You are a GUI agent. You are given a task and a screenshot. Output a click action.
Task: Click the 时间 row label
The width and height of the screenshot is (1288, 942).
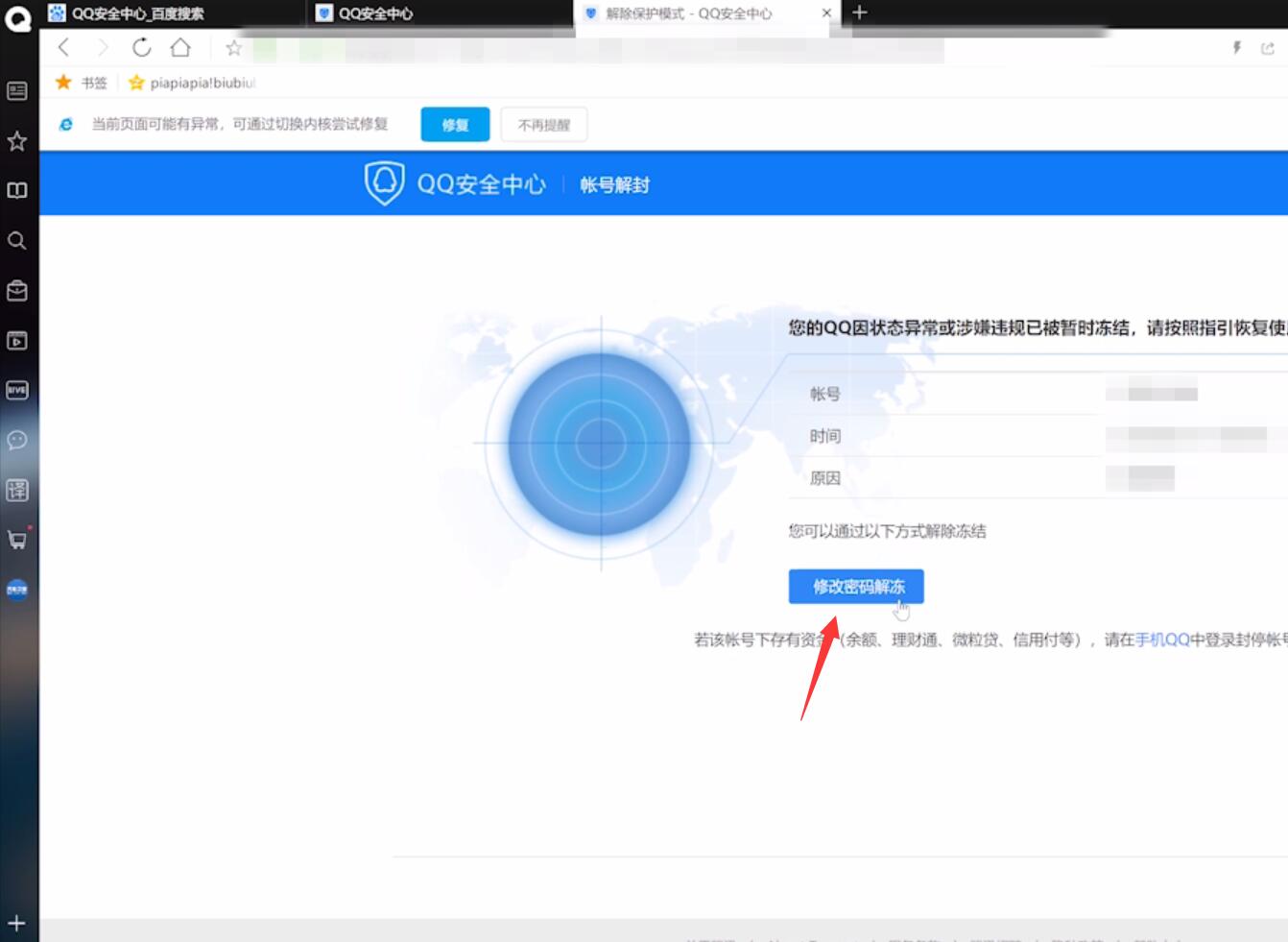[825, 436]
